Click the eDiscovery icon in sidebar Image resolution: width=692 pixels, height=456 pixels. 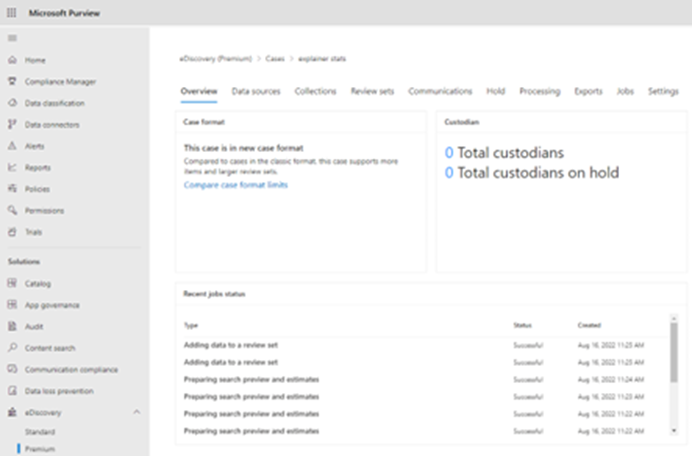[12, 412]
